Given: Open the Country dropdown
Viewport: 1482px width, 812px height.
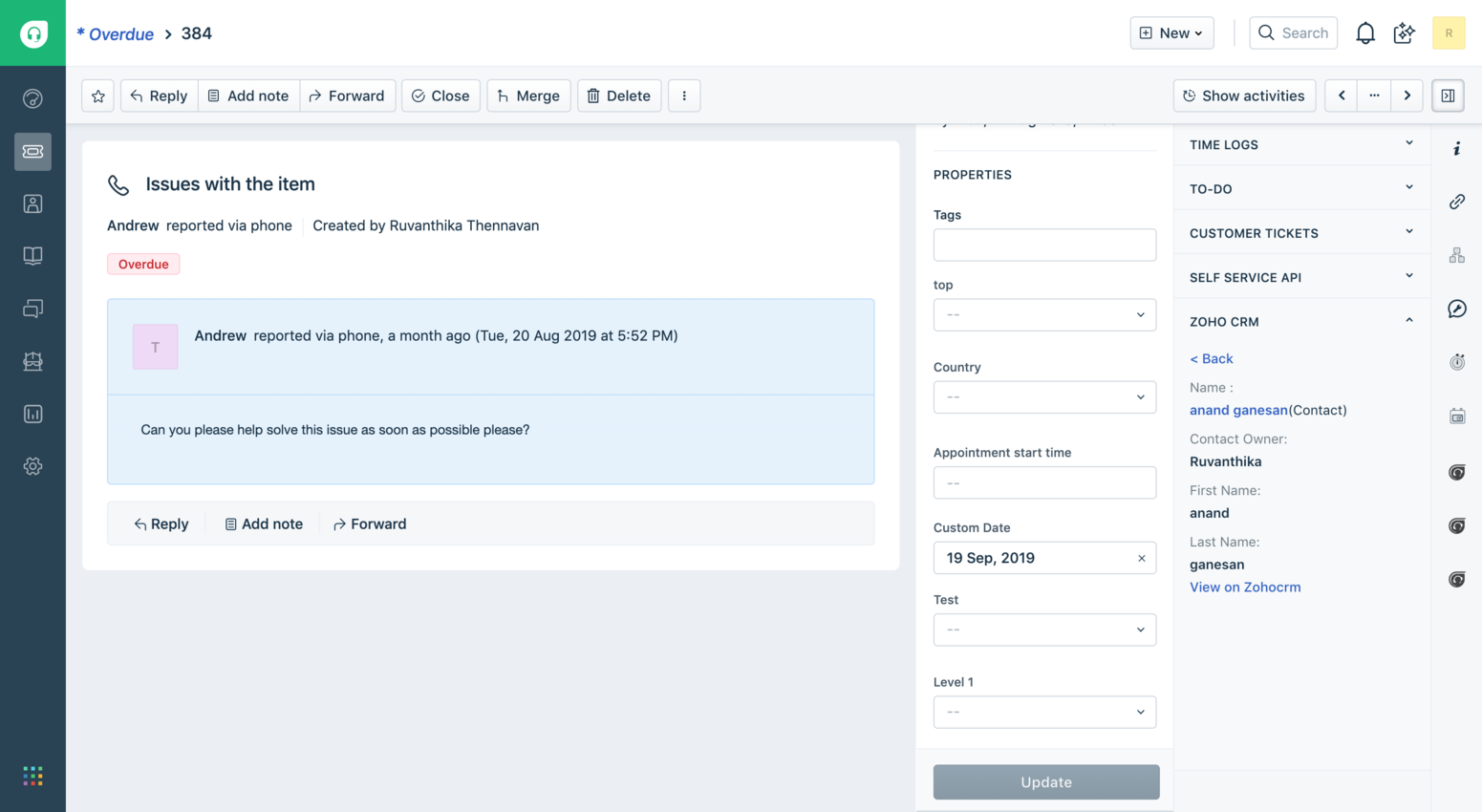Looking at the screenshot, I should pyautogui.click(x=1044, y=396).
